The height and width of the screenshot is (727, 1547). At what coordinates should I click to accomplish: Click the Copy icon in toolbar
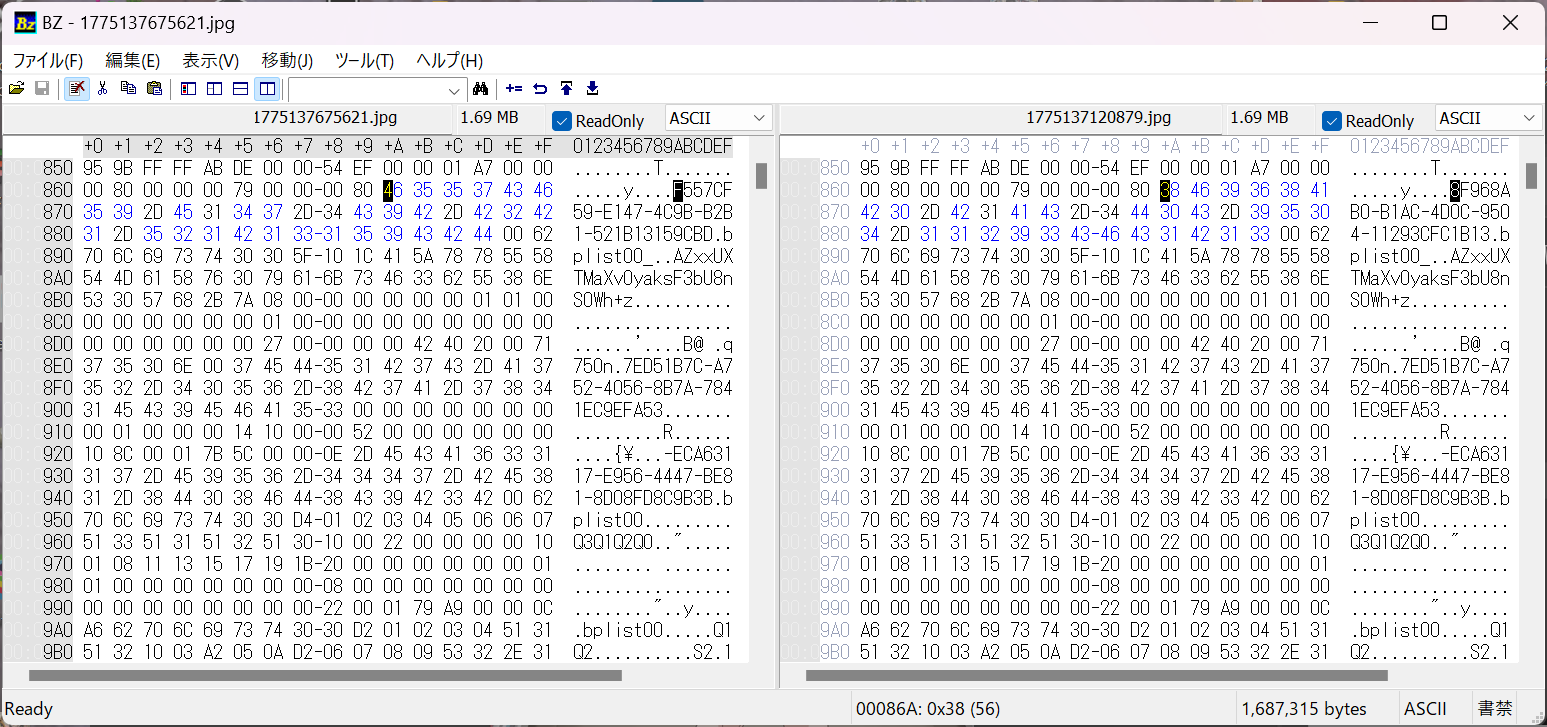click(128, 89)
